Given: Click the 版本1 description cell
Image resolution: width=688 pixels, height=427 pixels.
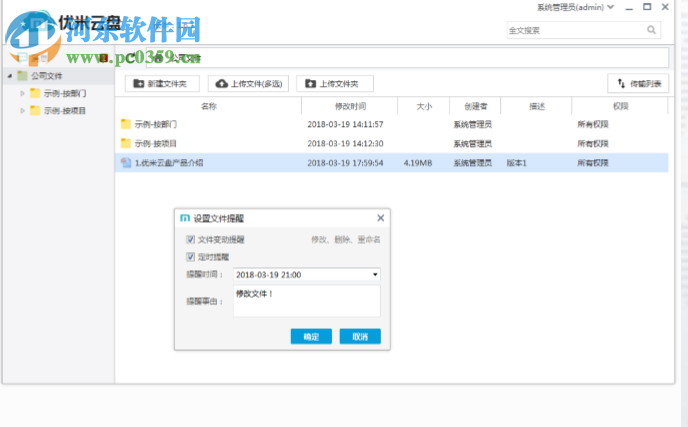Looking at the screenshot, I should click(516, 163).
